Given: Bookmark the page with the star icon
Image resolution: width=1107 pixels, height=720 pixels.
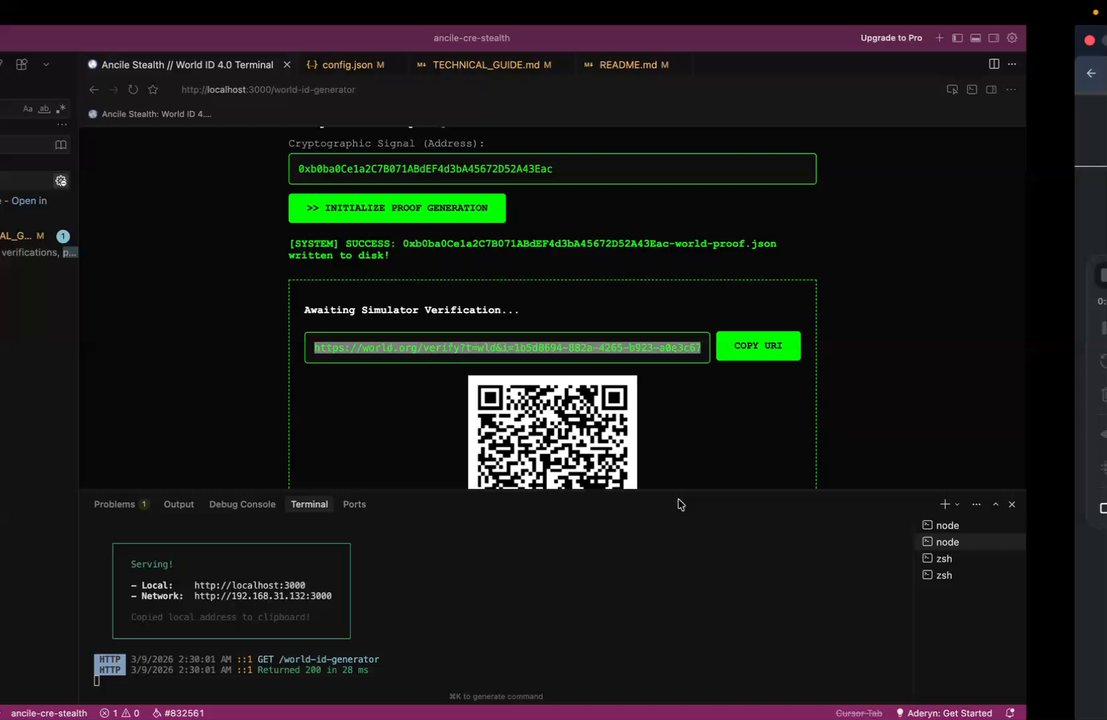Looking at the screenshot, I should click(x=153, y=90).
